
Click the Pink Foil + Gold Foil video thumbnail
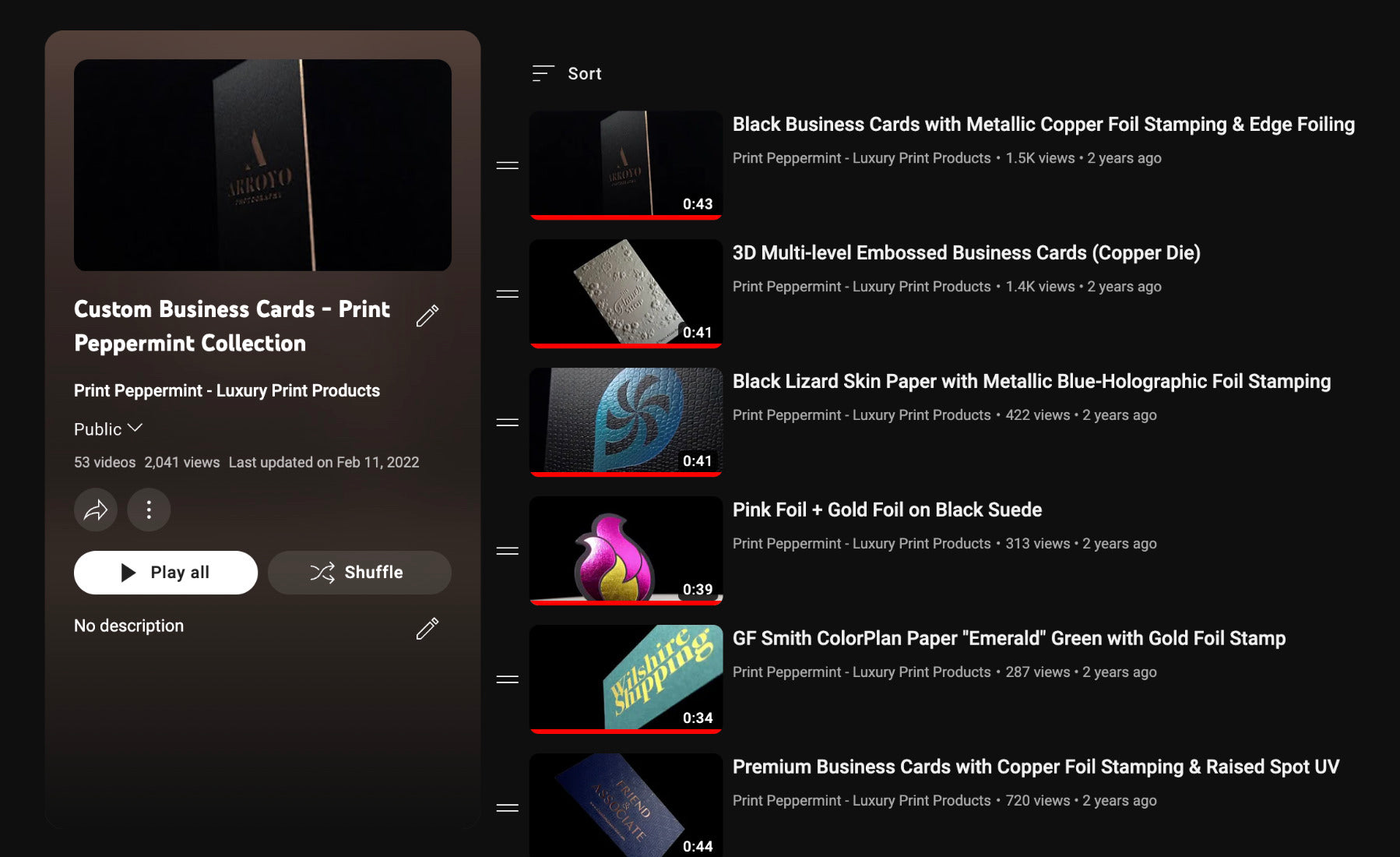pos(625,550)
